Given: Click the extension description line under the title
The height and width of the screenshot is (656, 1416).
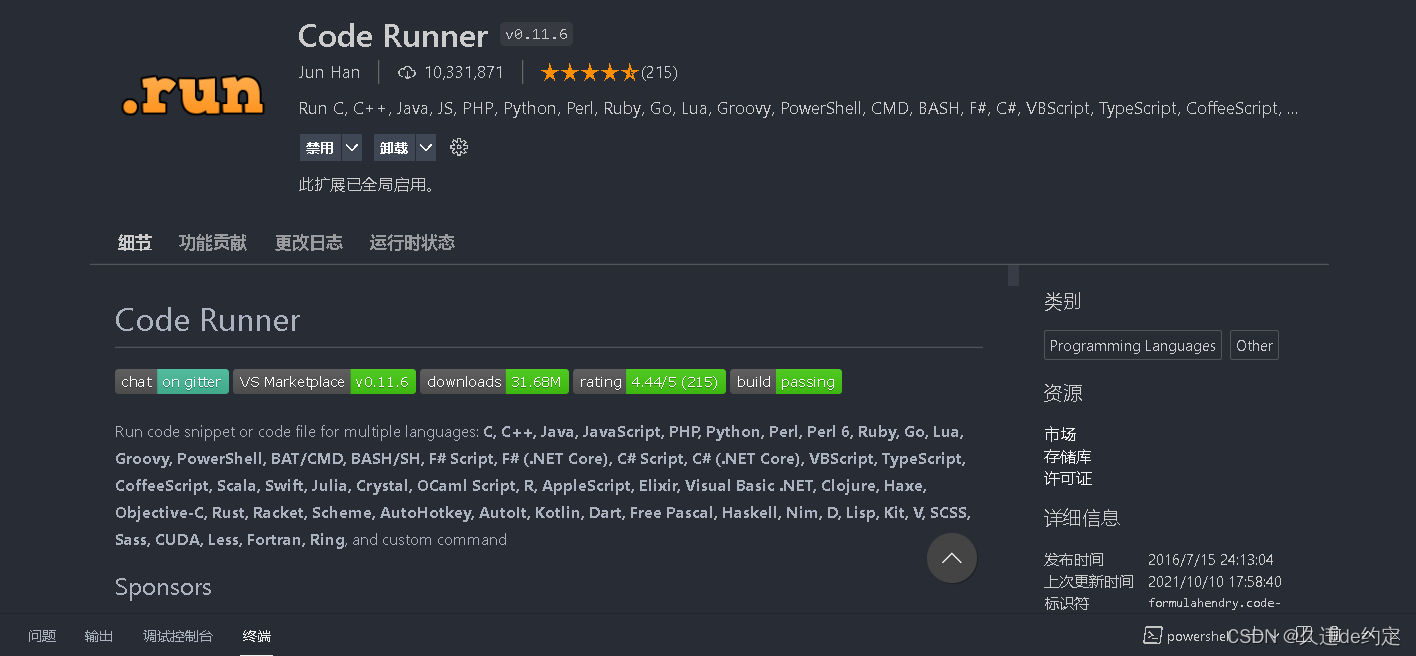Looking at the screenshot, I should point(798,108).
